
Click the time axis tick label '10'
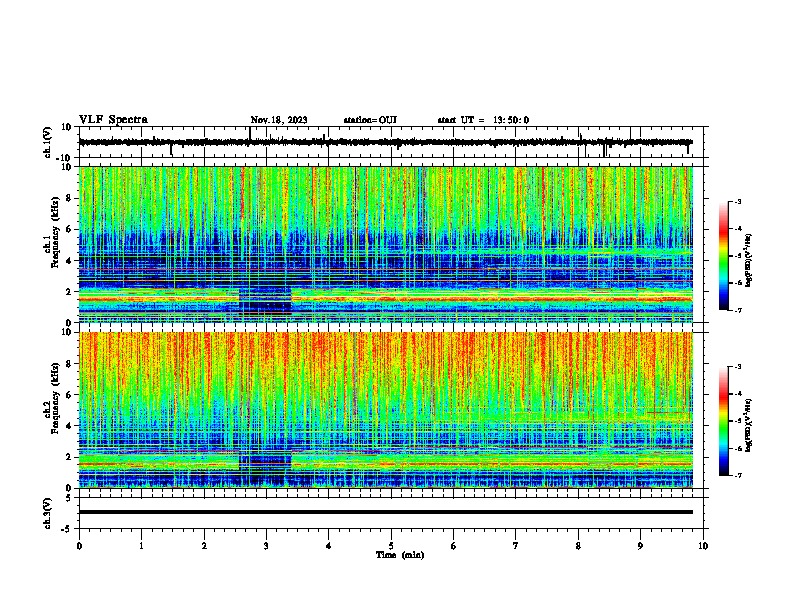click(x=703, y=546)
